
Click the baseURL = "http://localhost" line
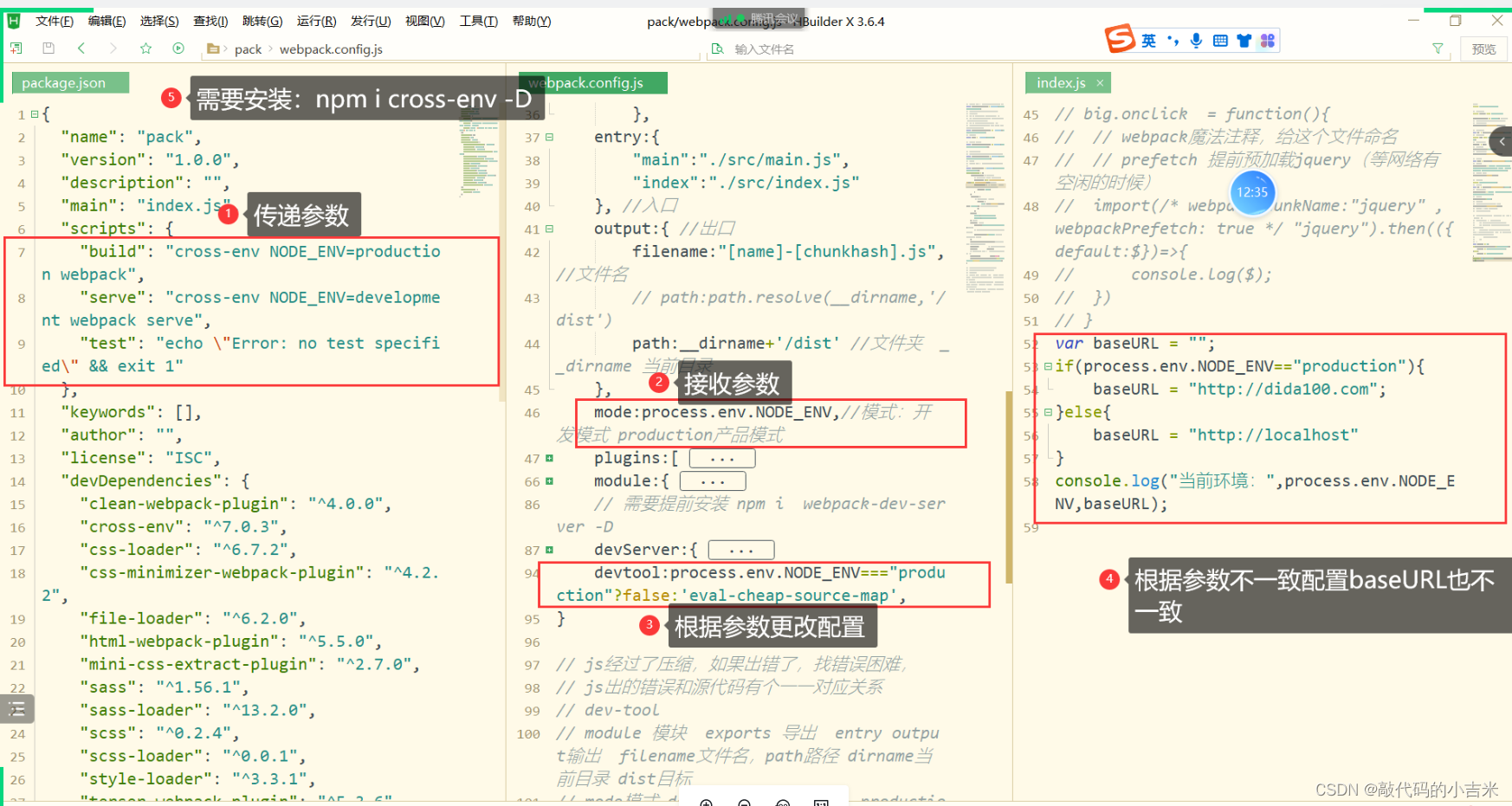(1224, 435)
